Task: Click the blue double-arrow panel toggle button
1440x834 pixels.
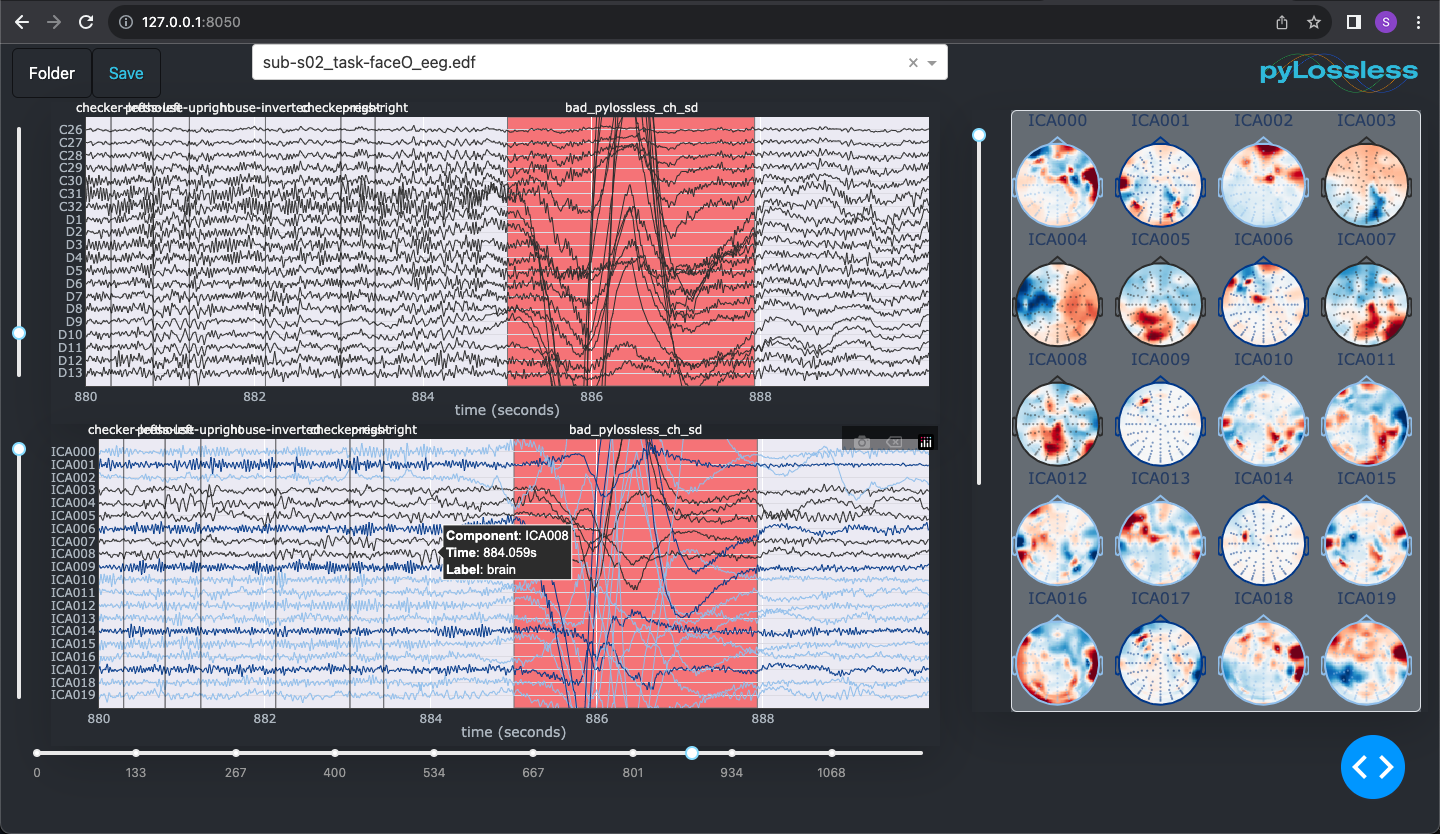Action: (1372, 767)
